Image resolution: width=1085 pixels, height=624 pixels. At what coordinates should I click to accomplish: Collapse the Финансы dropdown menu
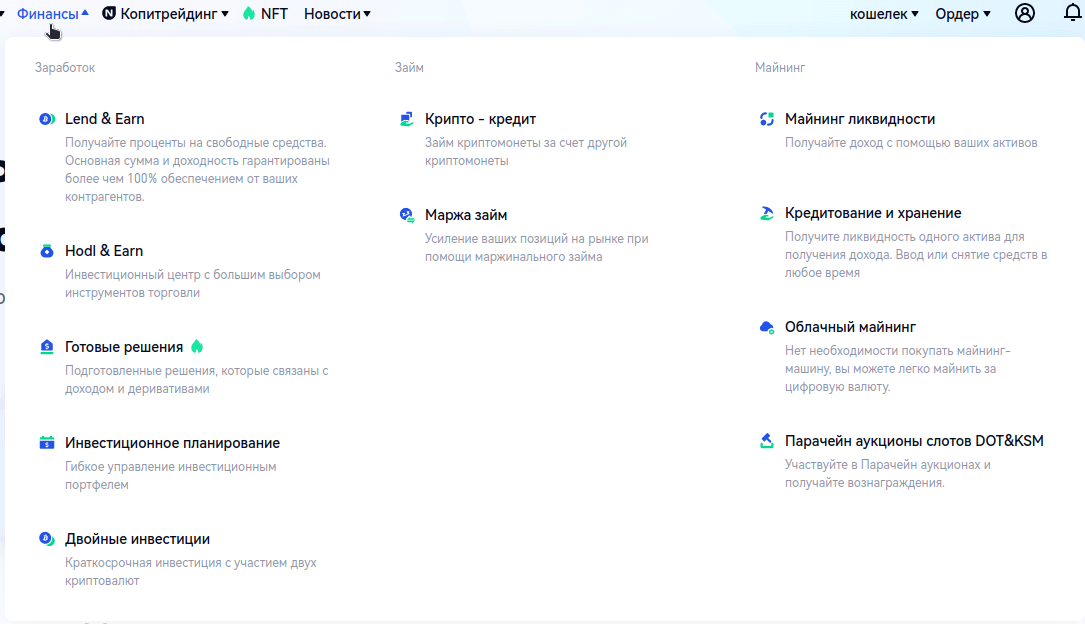click(52, 14)
